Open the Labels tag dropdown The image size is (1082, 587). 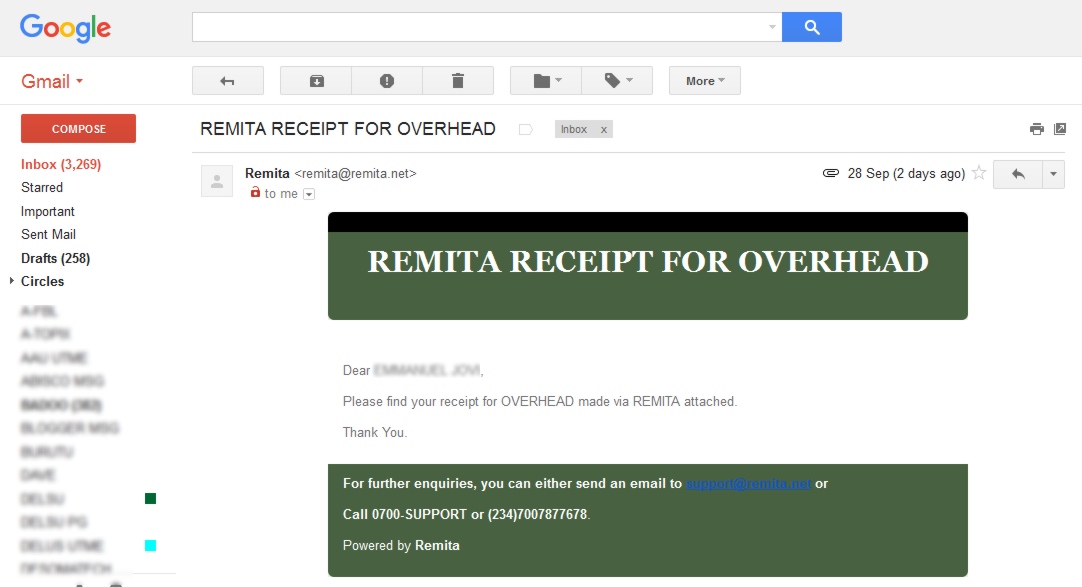point(618,81)
